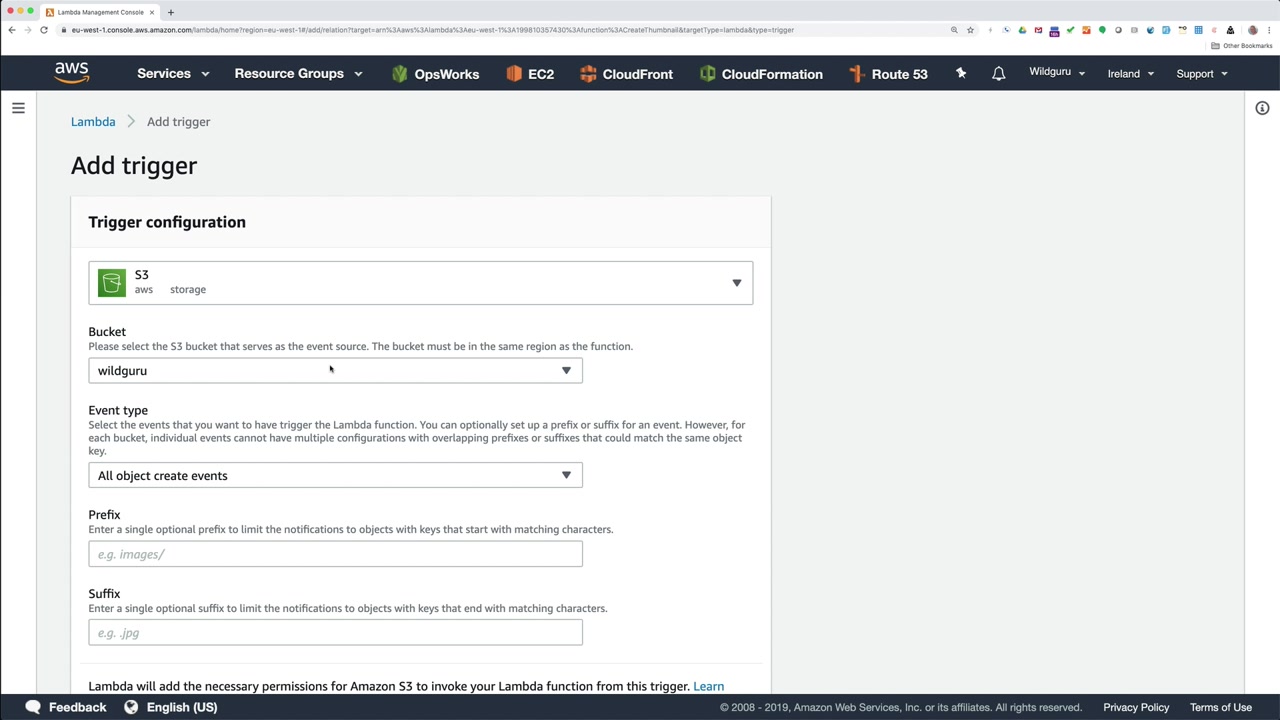Open the Ireland region dropdown
Image resolution: width=1280 pixels, height=720 pixels.
1131,73
